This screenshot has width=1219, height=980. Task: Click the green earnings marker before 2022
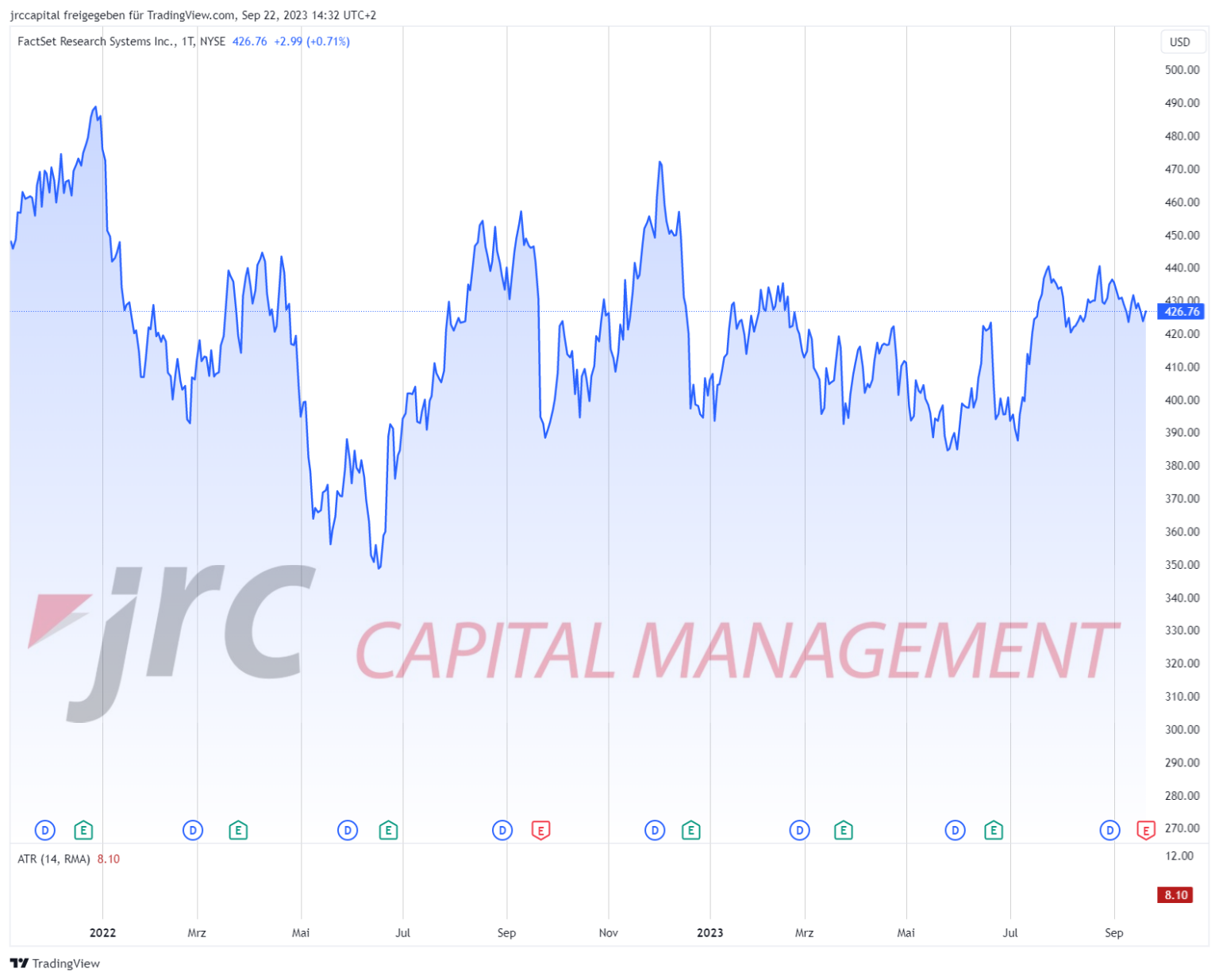click(83, 831)
